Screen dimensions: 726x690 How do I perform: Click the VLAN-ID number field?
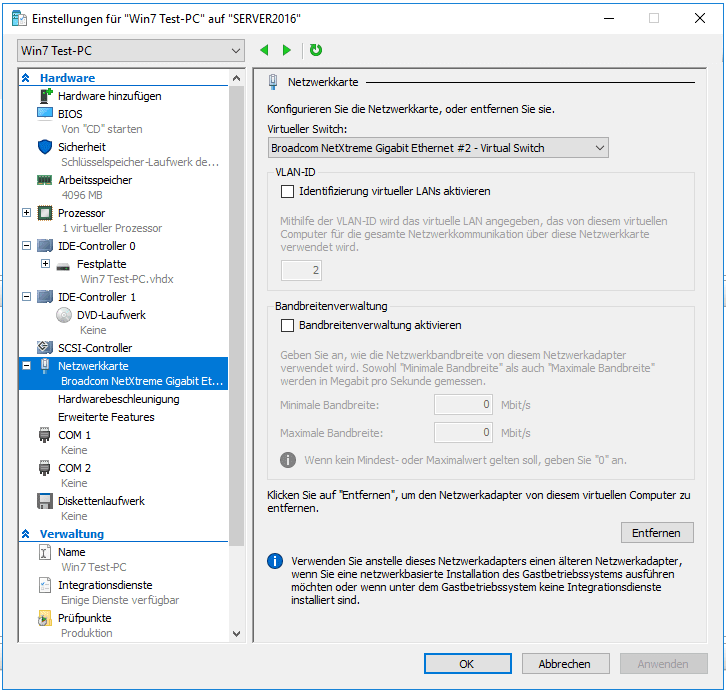point(301,270)
